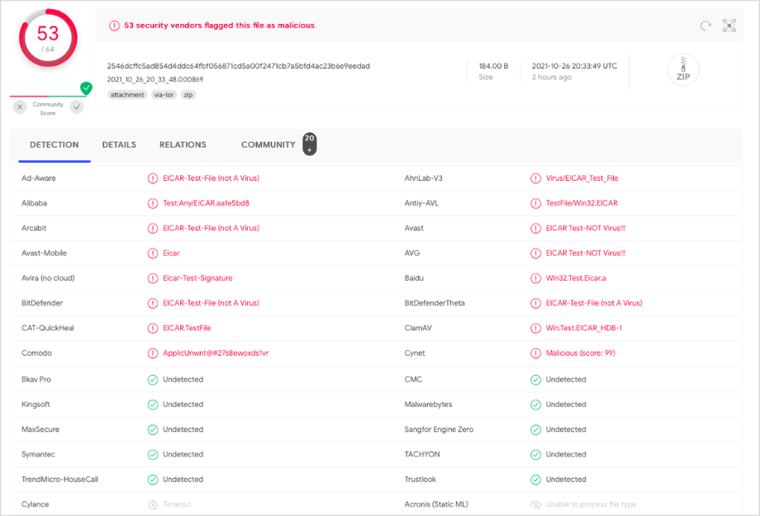Click the alert icon in AhnLab-V3 row
This screenshot has width=760, height=516.
pos(536,178)
